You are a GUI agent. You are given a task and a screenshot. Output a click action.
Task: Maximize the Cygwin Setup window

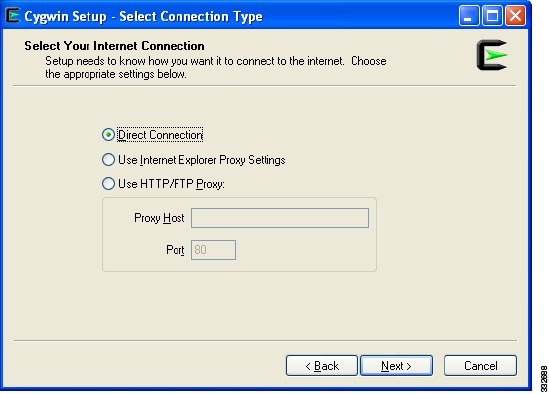492,16
